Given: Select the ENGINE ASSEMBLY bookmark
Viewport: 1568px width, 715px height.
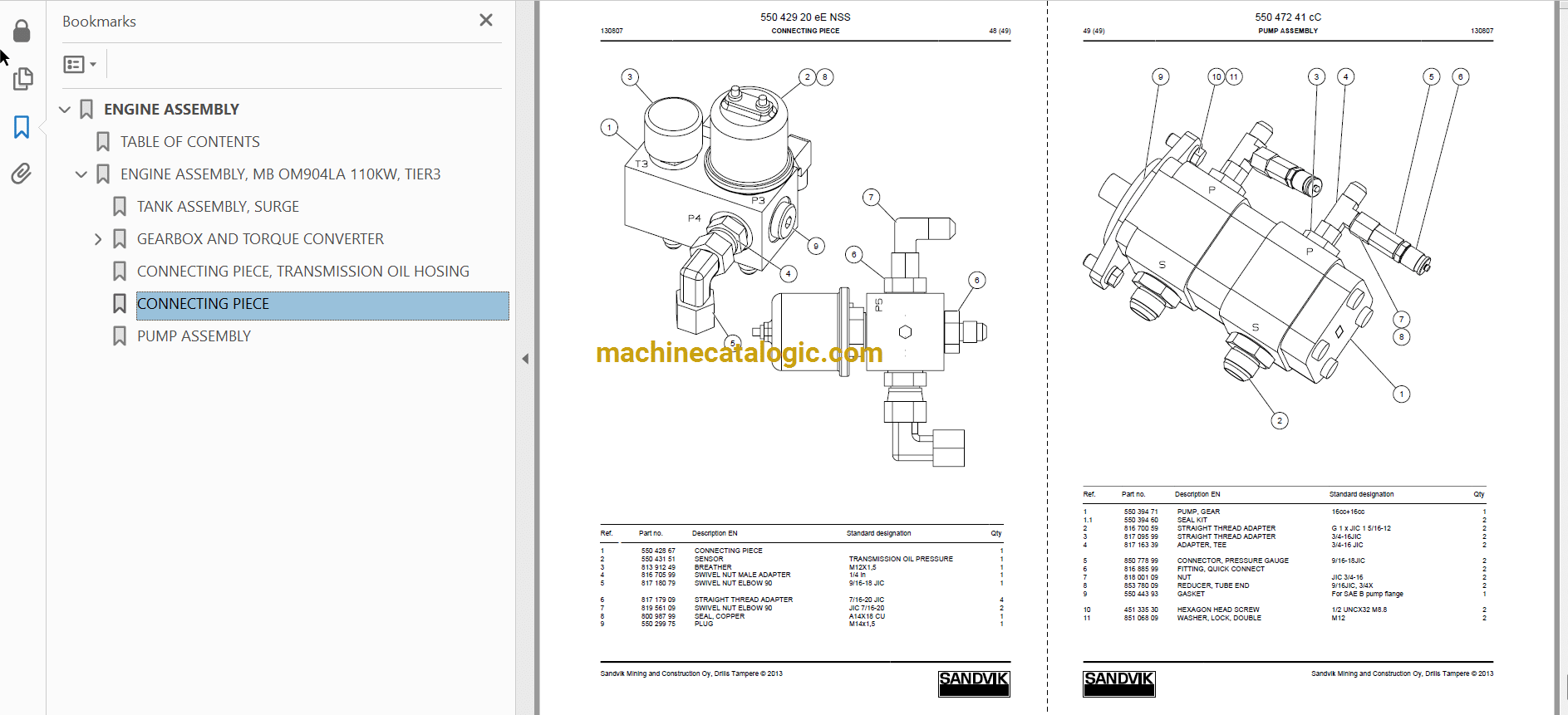Looking at the screenshot, I should coord(171,110).
